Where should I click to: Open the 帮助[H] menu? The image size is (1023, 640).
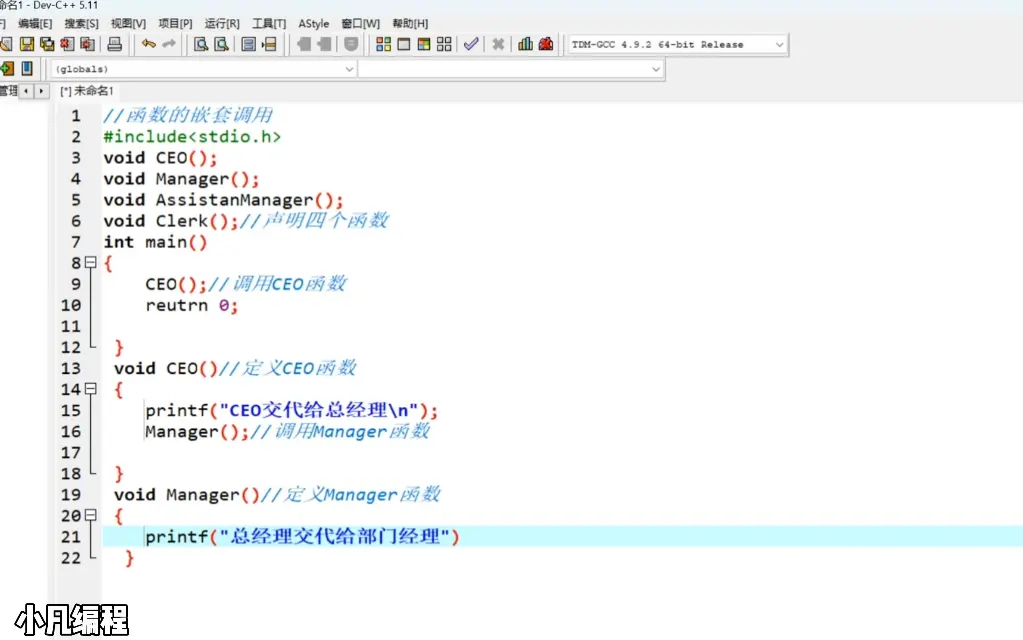coord(410,23)
